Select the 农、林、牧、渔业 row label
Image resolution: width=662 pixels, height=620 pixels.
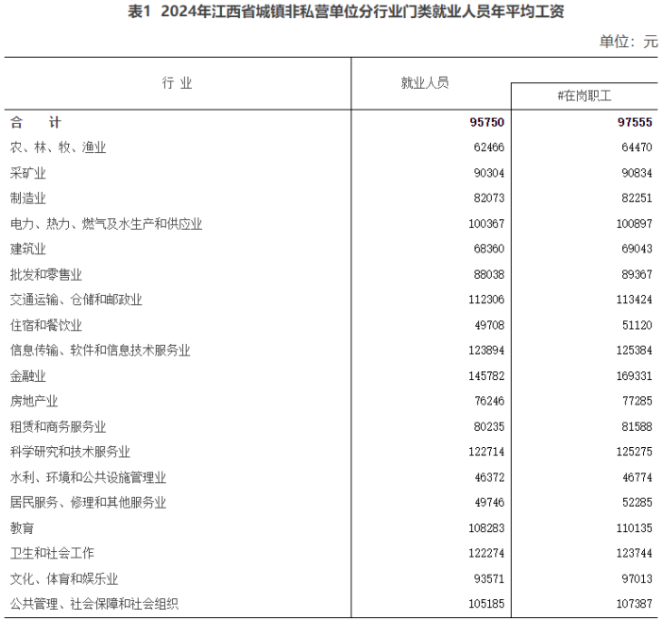(58, 147)
